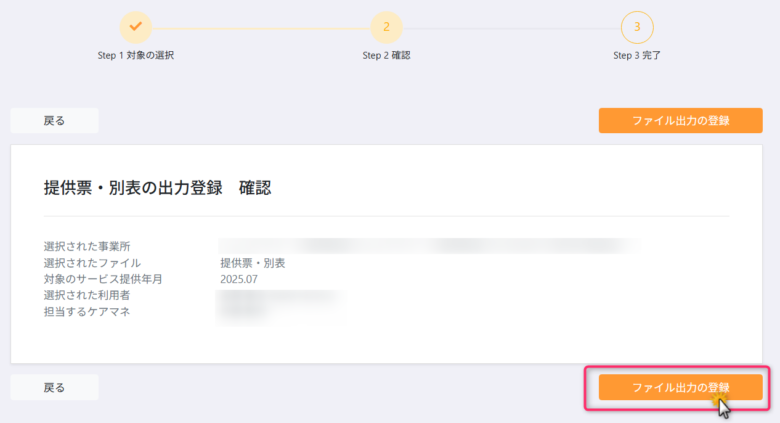The image size is (780, 423).
Task: Select the Step 3 完了 label
Action: (637, 55)
